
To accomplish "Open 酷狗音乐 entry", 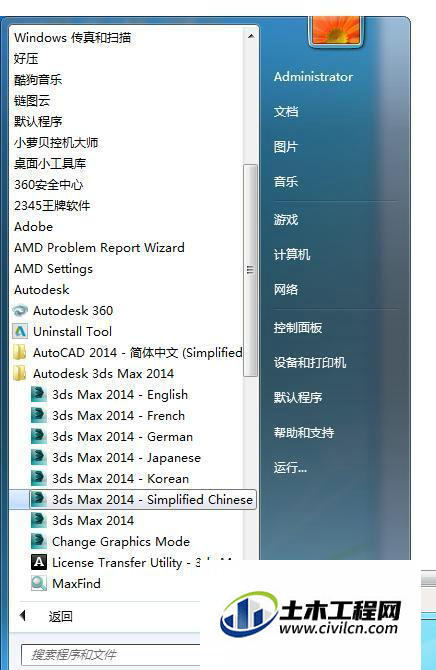I will point(38,79).
